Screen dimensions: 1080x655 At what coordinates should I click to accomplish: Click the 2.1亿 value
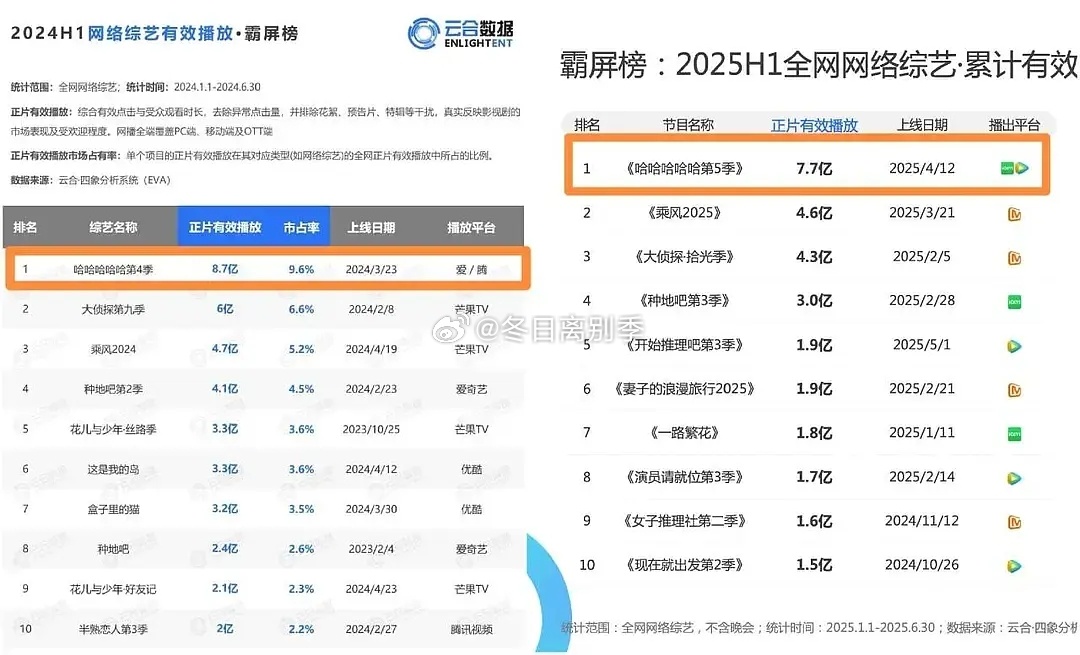coord(225,588)
